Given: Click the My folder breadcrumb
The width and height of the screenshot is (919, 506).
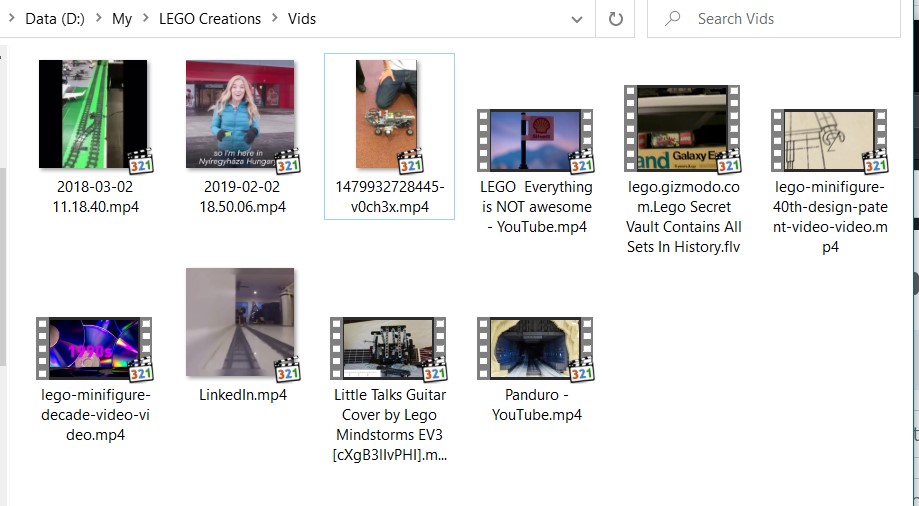Looking at the screenshot, I should pyautogui.click(x=122, y=19).
